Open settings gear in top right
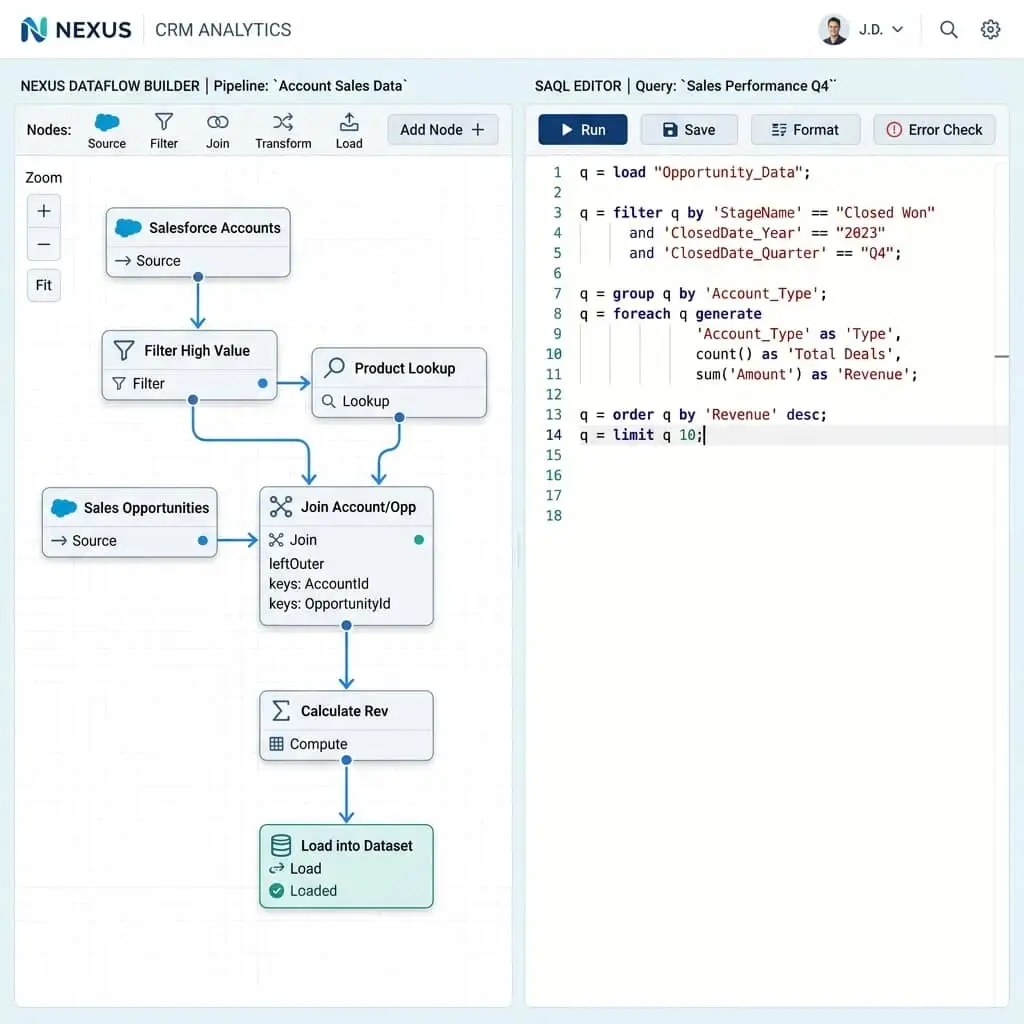Image resolution: width=1024 pixels, height=1024 pixels. (990, 29)
